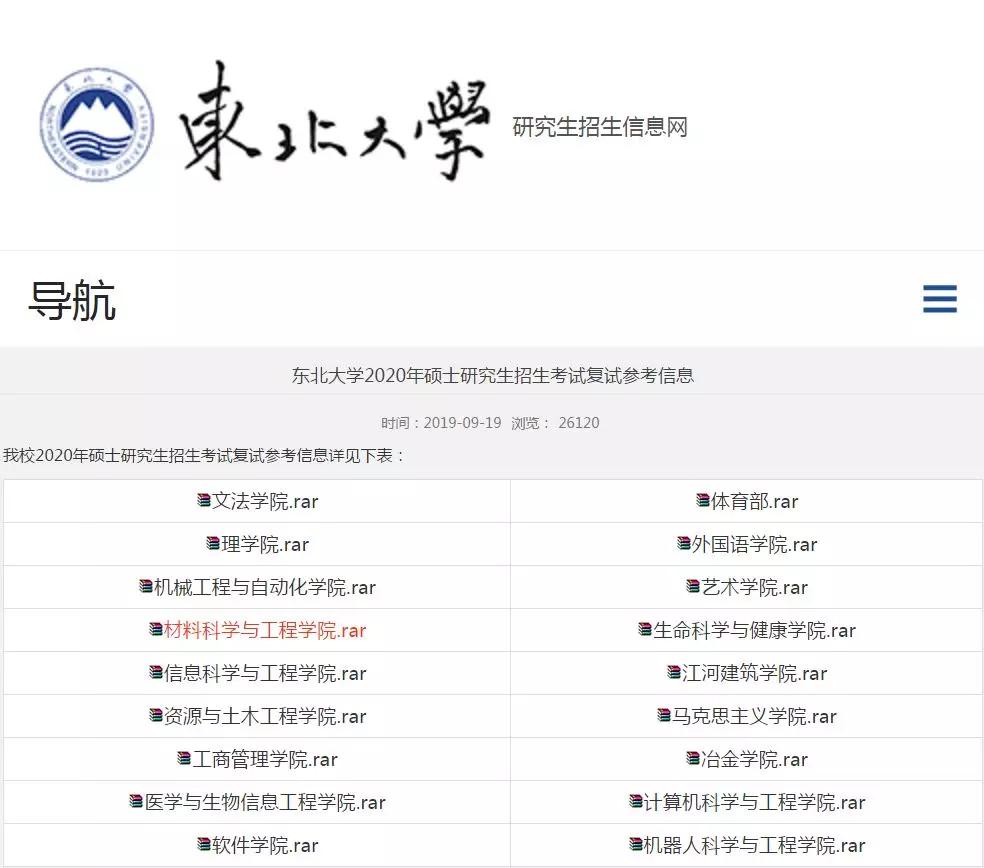Click the archive icon beside 计算机科学与工程学院.rar
This screenshot has height=868, width=984.
(x=636, y=801)
